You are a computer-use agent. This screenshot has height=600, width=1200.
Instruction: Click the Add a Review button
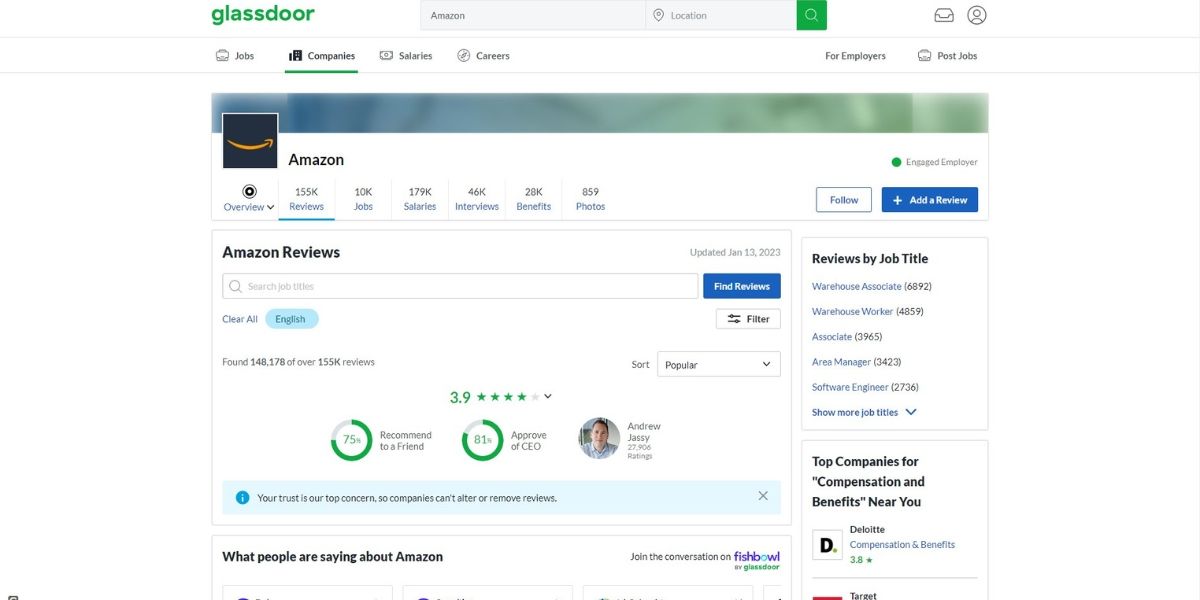click(929, 200)
